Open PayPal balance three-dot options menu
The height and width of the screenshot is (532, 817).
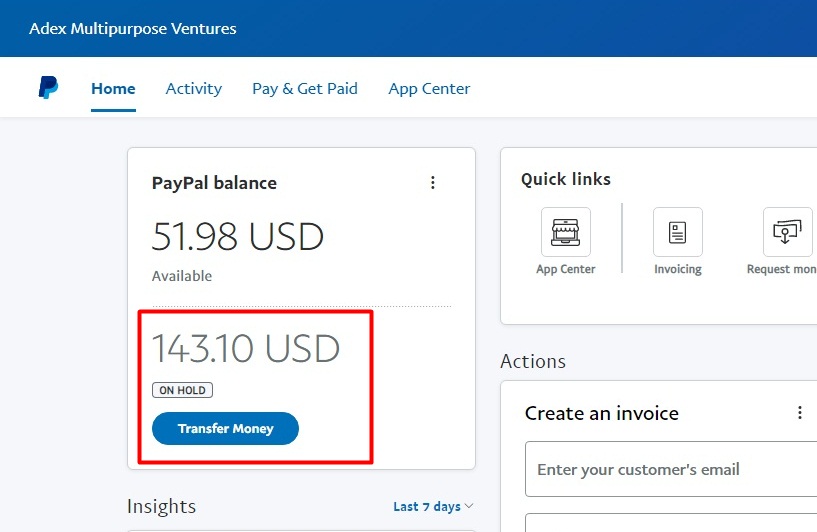(433, 182)
